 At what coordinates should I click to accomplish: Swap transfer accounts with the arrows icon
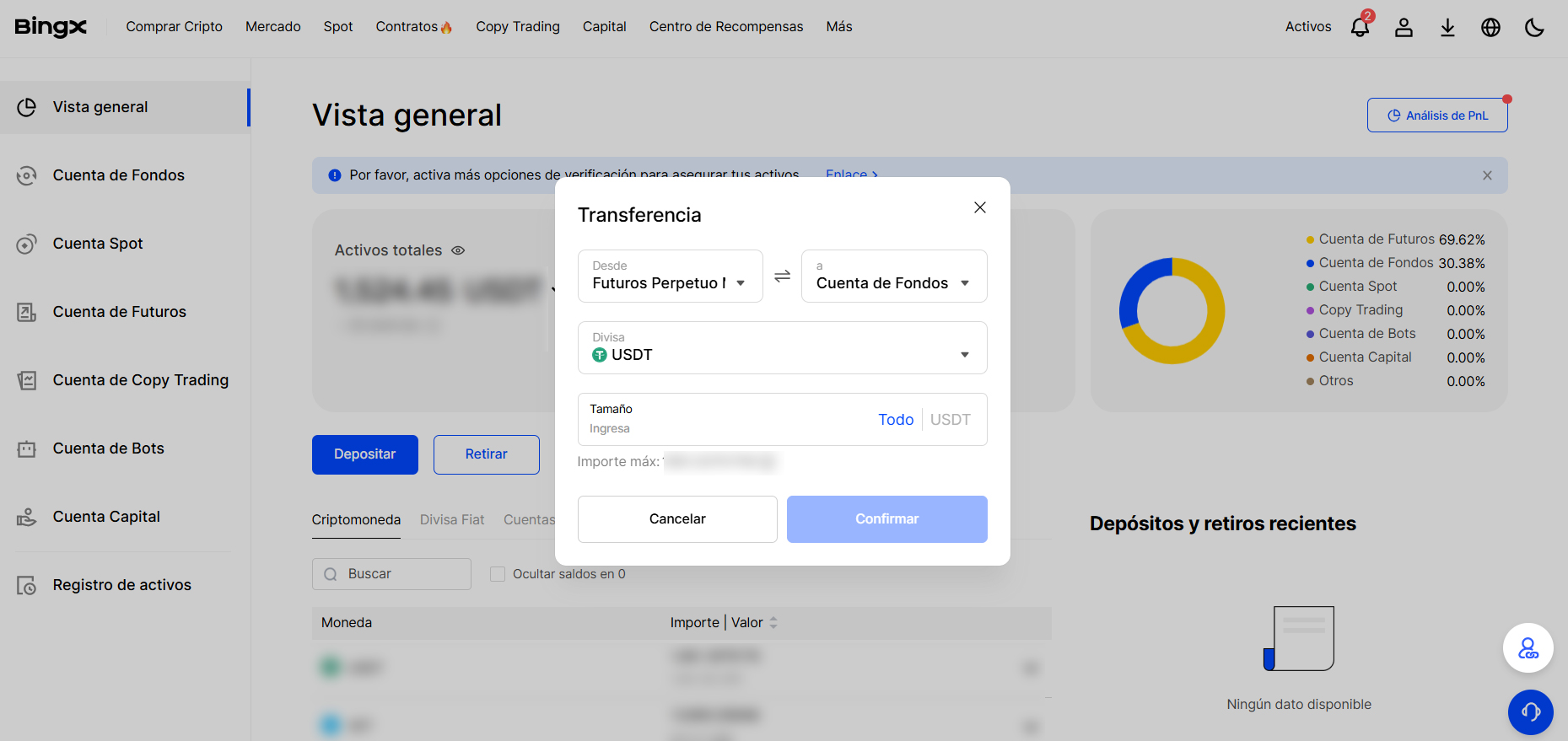click(x=782, y=276)
